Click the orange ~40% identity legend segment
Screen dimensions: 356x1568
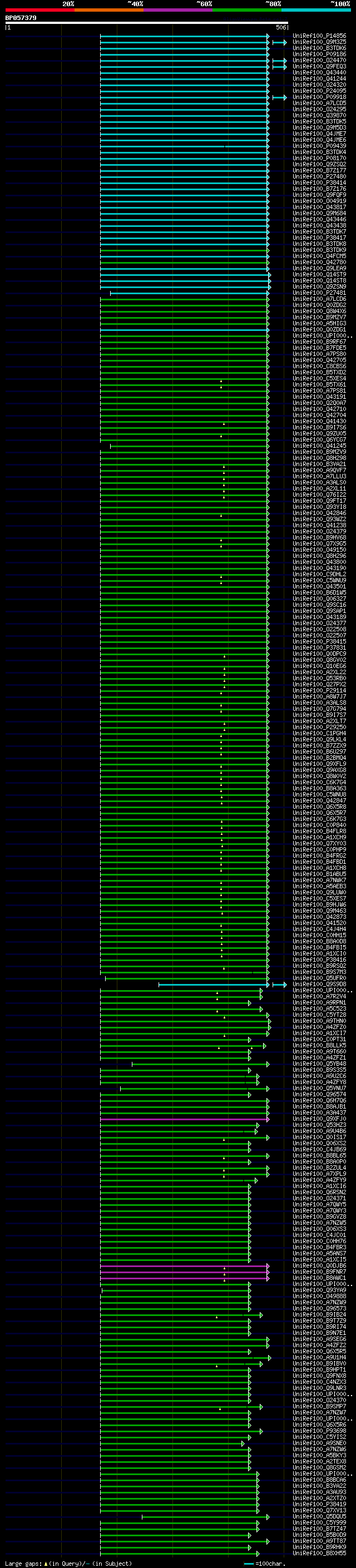click(x=109, y=10)
